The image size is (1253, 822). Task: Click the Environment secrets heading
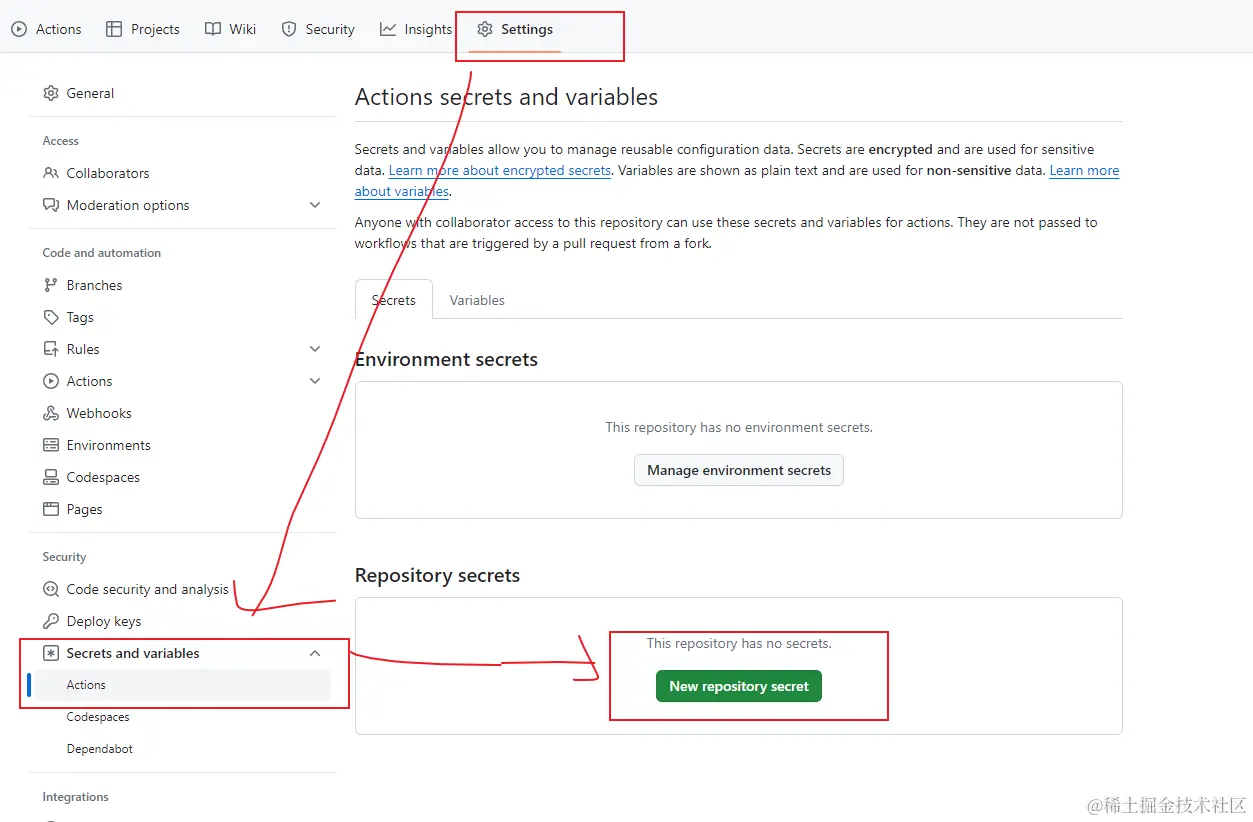click(x=446, y=359)
